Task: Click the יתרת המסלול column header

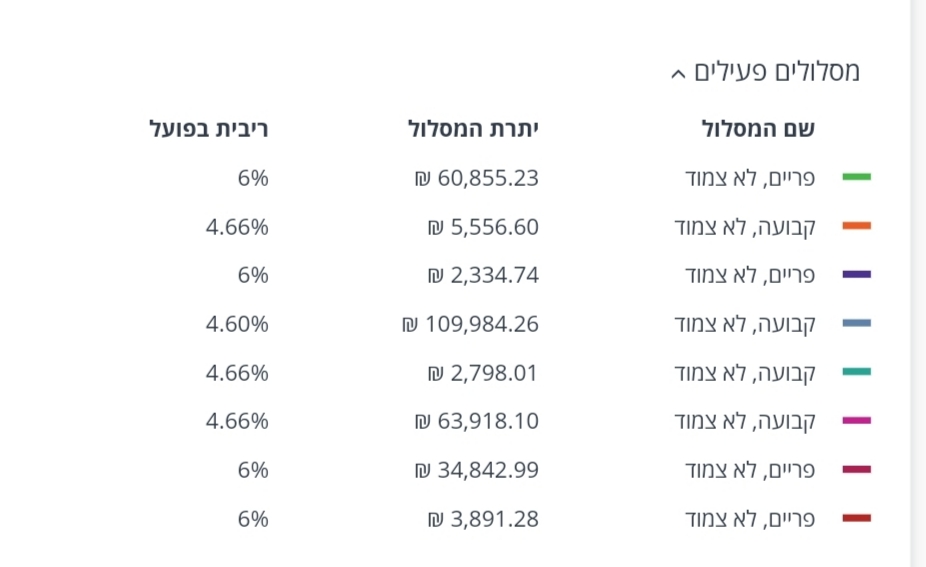Action: [x=473, y=129]
